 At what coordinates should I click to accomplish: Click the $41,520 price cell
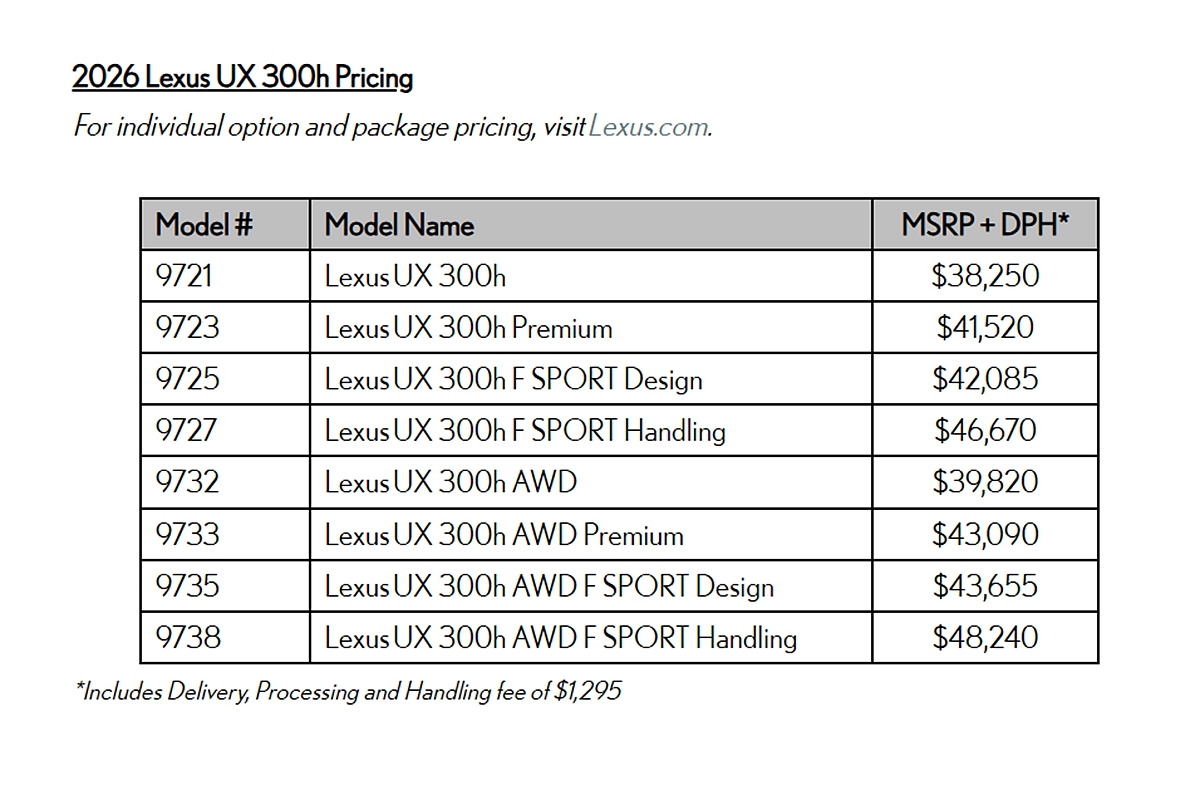pyautogui.click(x=984, y=328)
